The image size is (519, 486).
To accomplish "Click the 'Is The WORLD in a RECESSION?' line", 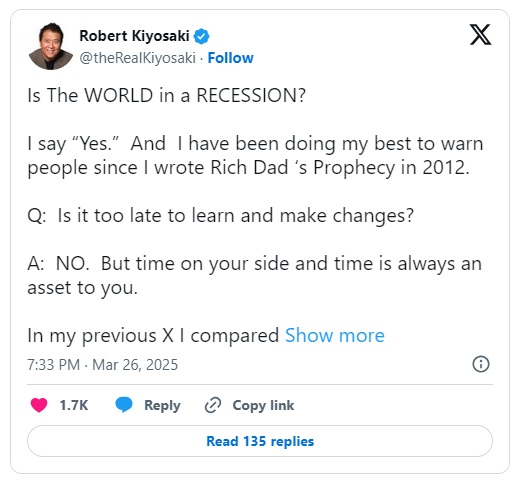I will (167, 95).
